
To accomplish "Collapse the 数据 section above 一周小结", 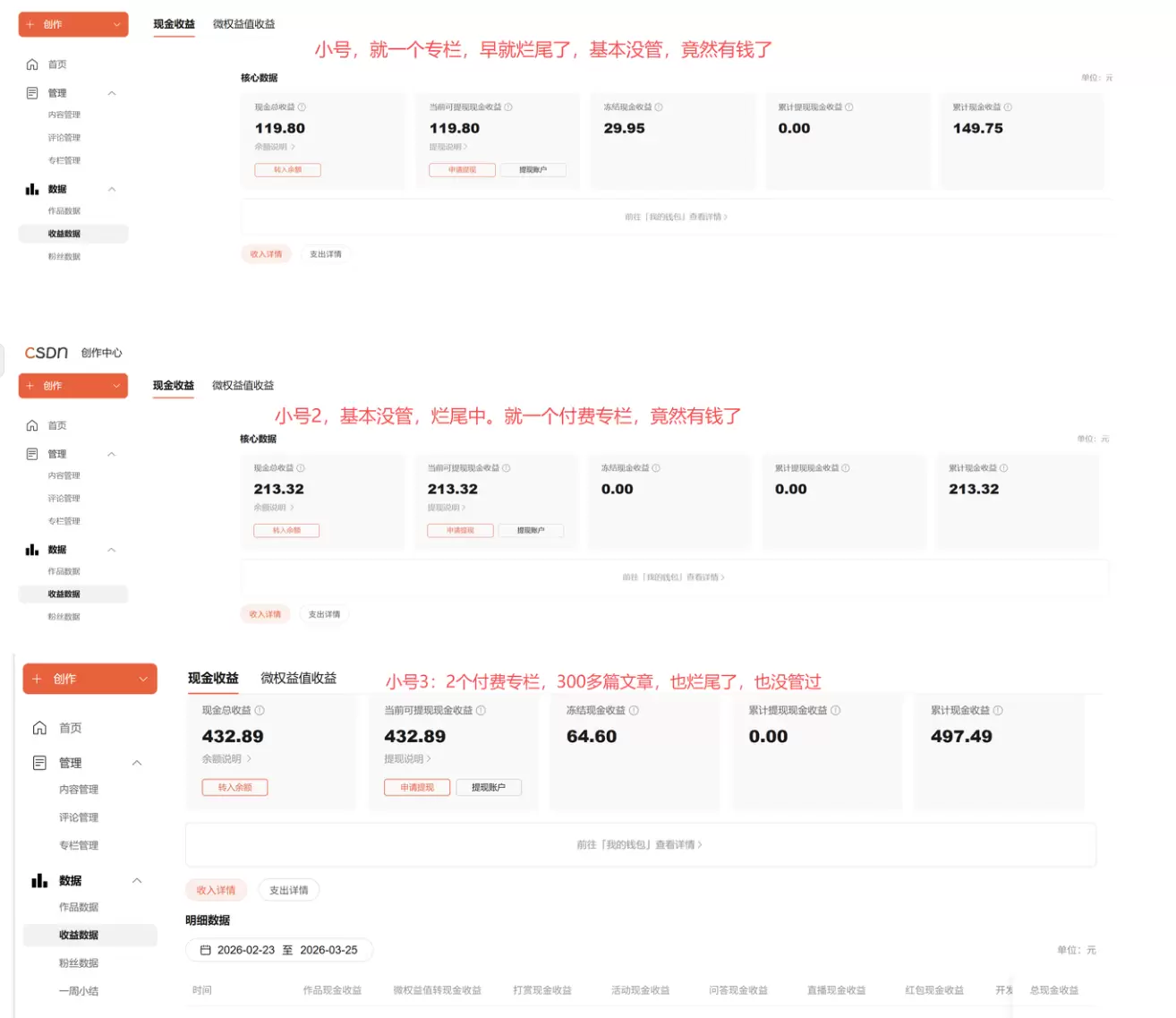I will click(137, 881).
